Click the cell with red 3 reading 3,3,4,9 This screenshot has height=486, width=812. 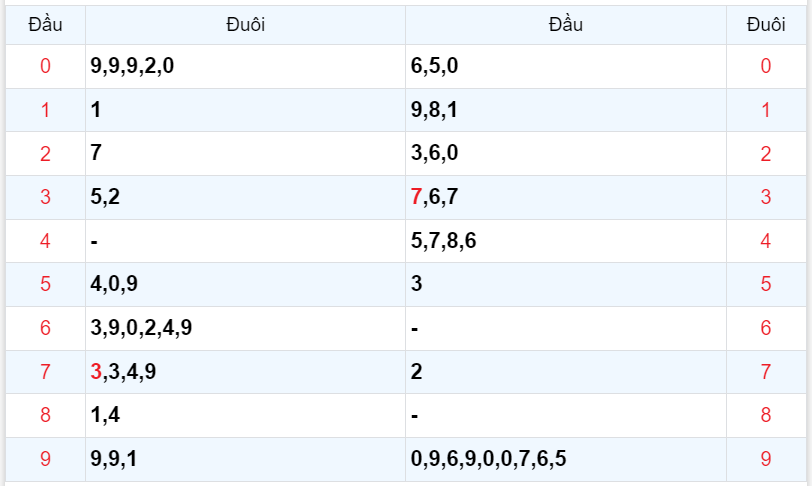123,372
